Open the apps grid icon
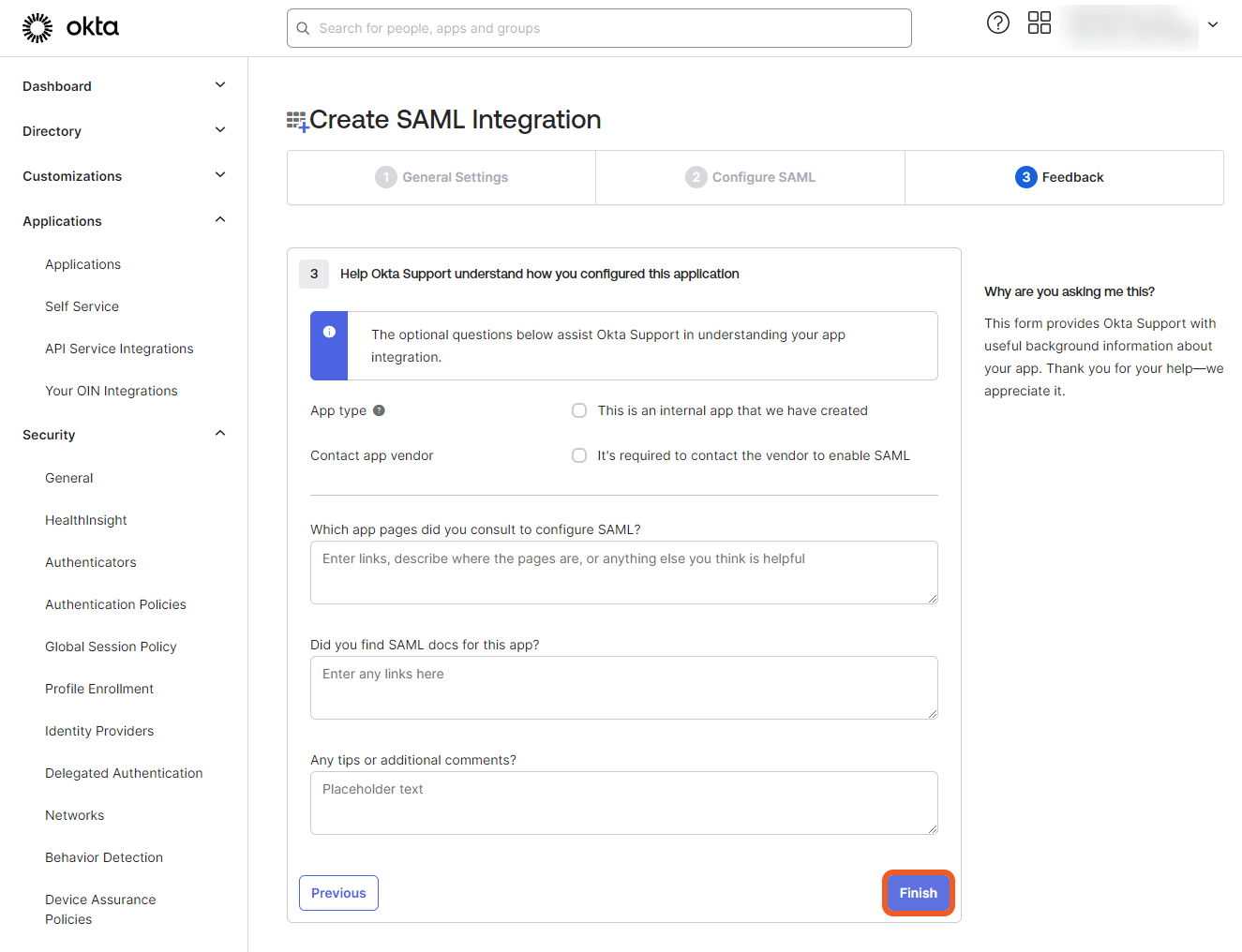 (x=1040, y=23)
